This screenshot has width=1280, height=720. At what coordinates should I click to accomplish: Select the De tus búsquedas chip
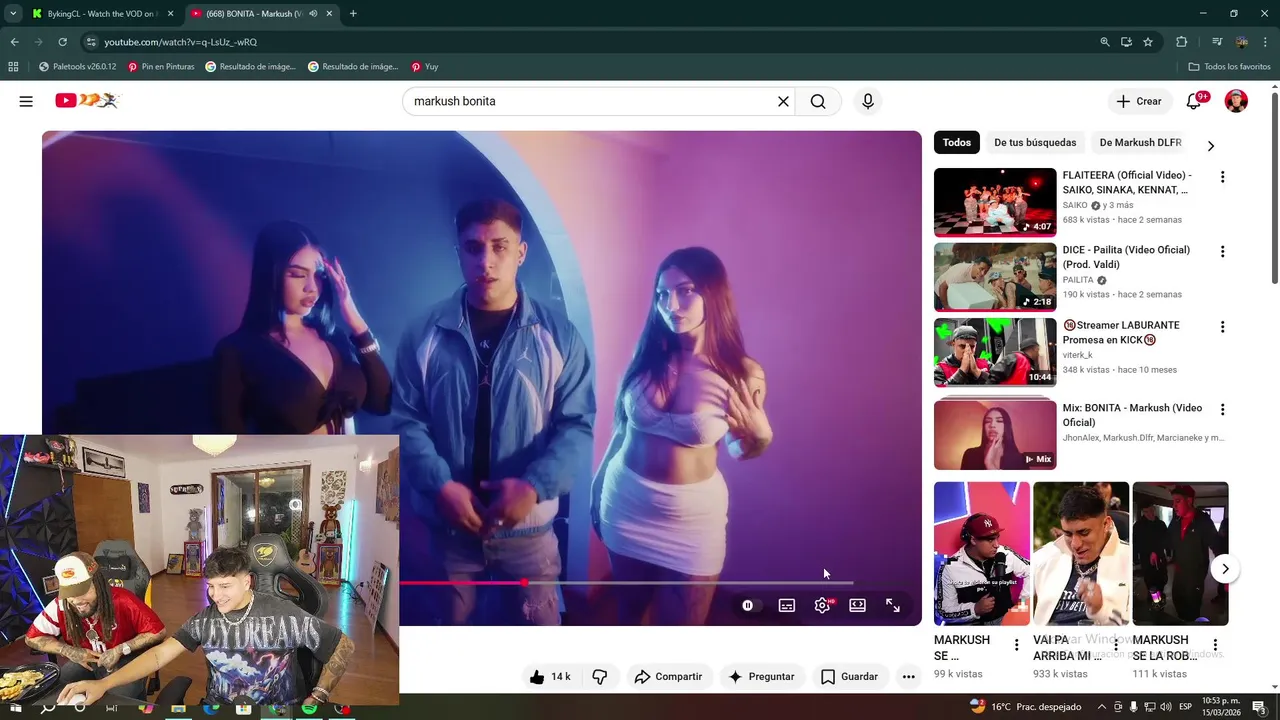point(1035,142)
